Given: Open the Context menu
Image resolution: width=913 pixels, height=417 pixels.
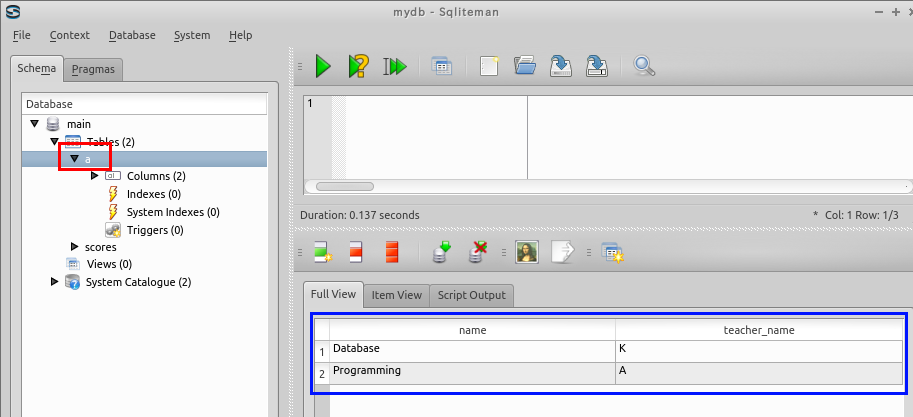Looking at the screenshot, I should coord(69,35).
